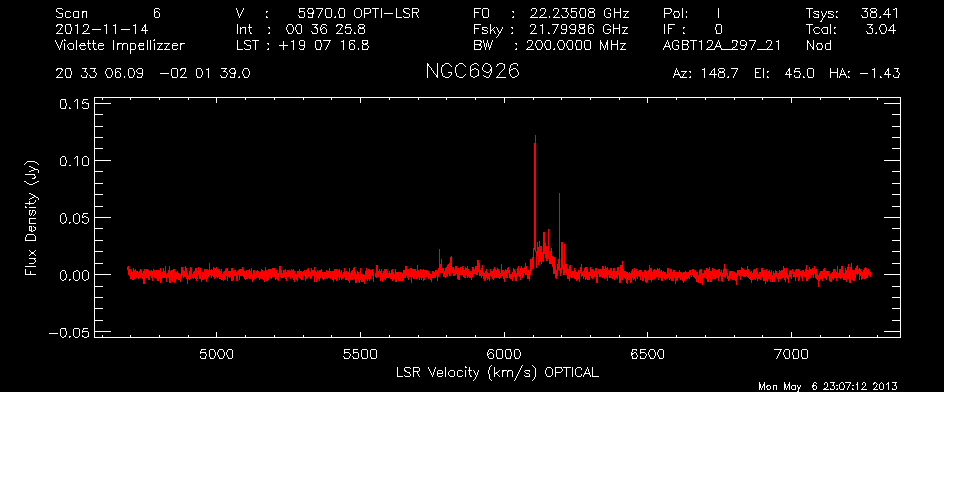Click the 6000 x-axis tick label
The image size is (962, 490).
coord(504,354)
